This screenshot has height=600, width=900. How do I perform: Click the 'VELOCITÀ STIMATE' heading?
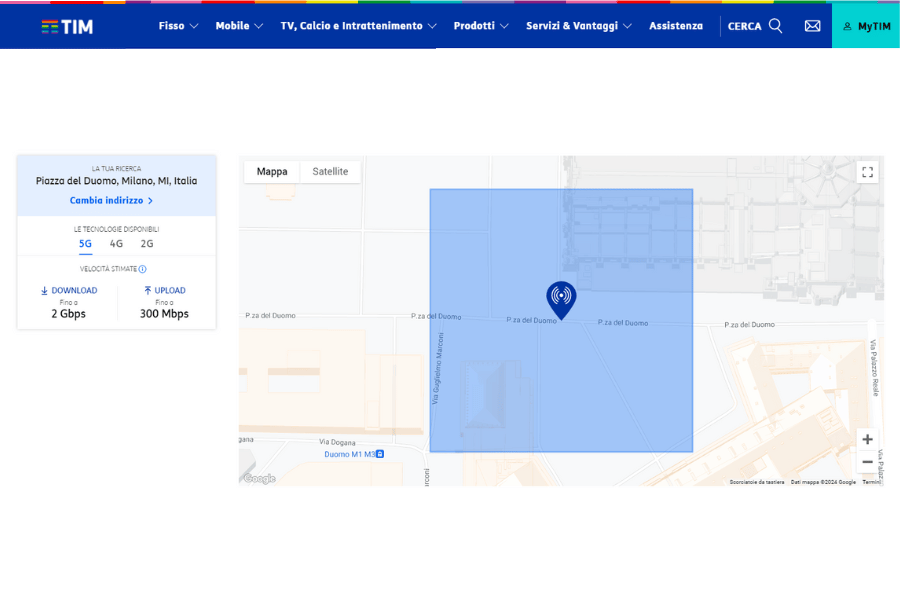pos(108,269)
